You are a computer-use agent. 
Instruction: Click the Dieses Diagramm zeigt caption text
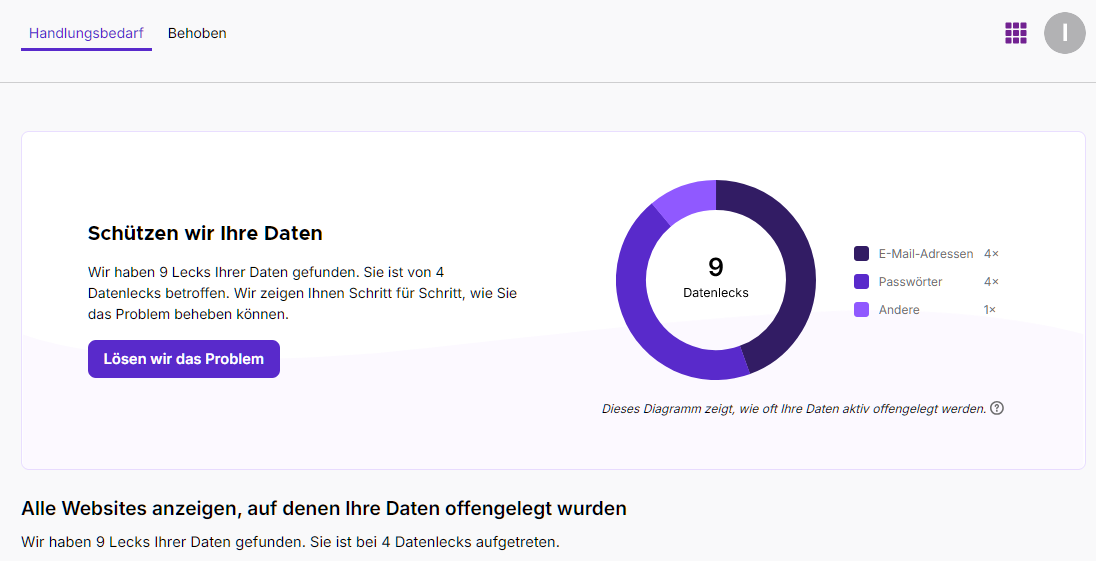click(x=794, y=409)
